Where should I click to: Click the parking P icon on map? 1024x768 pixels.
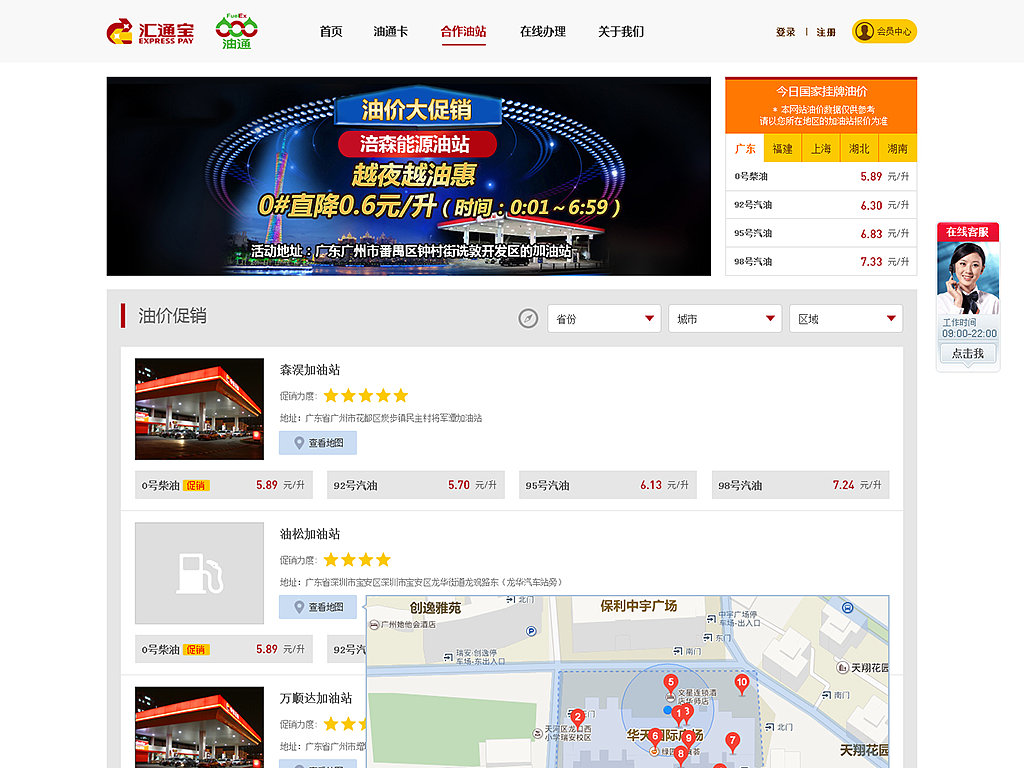pos(531,631)
